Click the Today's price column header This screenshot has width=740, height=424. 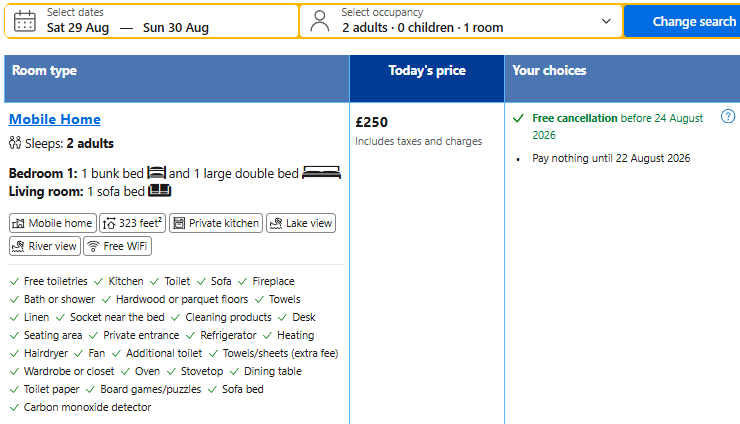click(x=427, y=78)
